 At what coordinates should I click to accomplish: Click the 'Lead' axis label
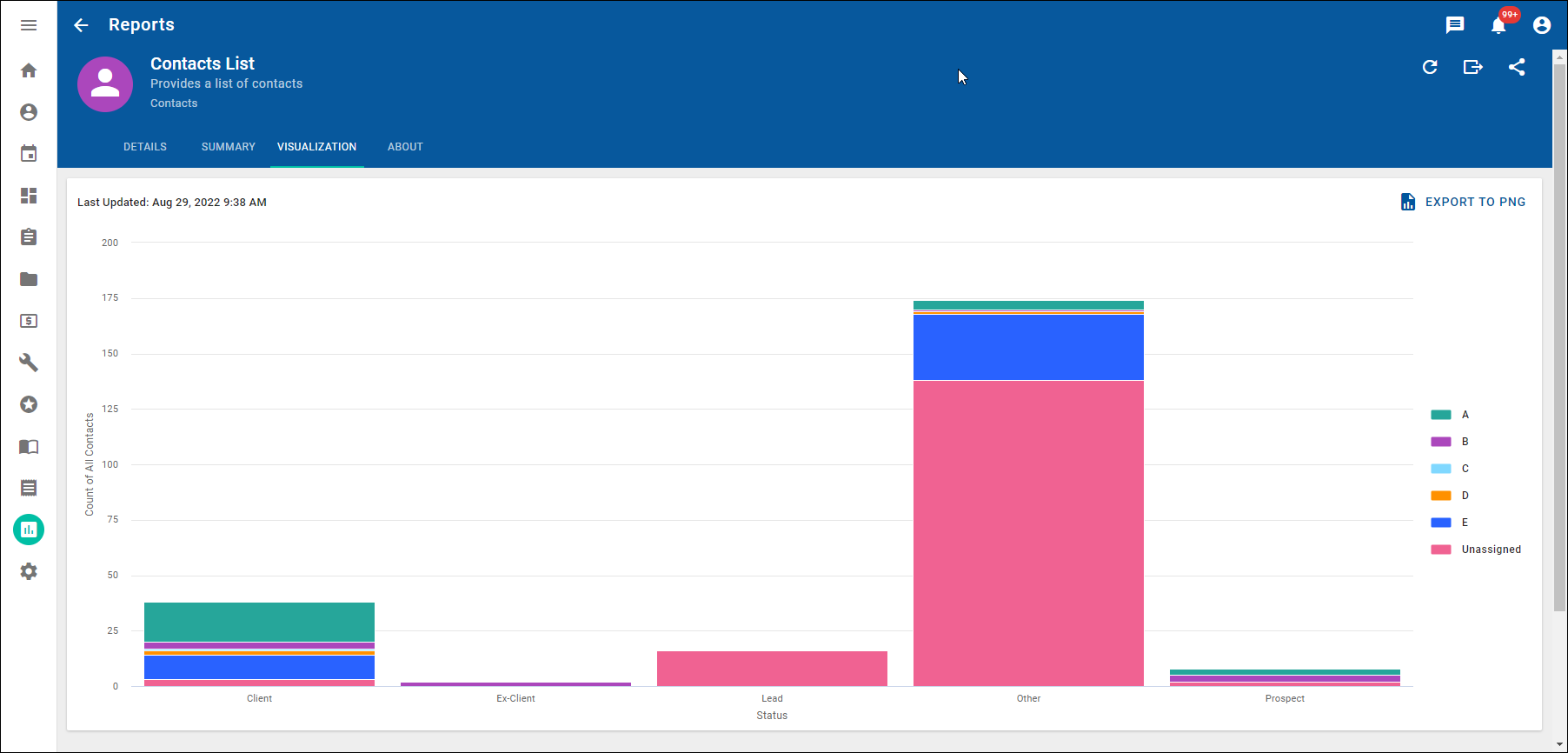coord(772,698)
